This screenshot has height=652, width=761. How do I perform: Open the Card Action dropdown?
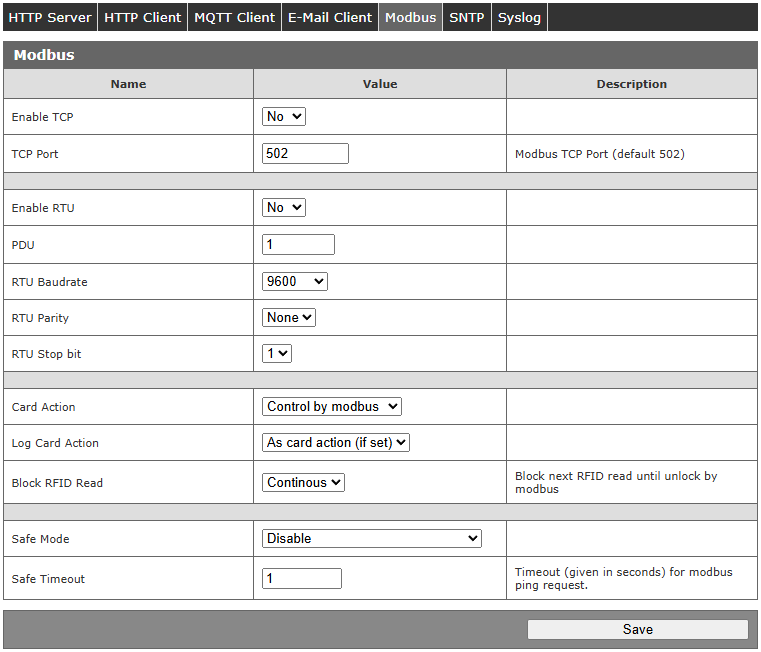click(332, 407)
